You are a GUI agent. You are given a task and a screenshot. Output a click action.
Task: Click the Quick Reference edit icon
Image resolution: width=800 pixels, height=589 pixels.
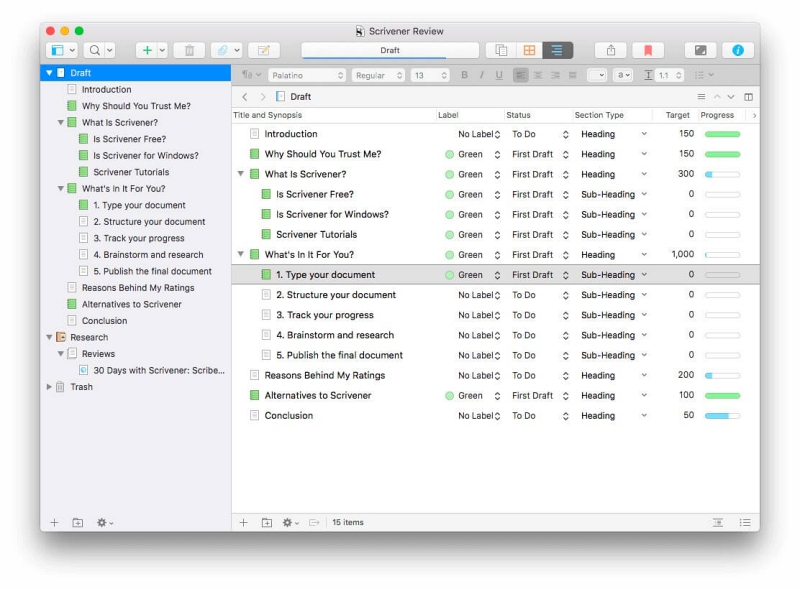click(264, 50)
